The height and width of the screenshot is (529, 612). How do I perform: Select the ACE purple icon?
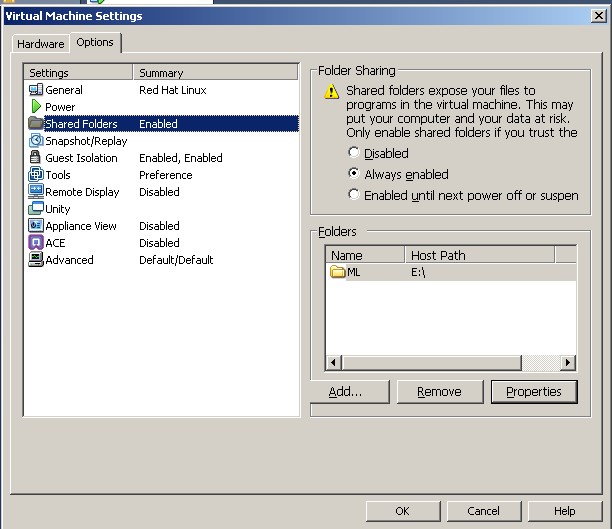[x=36, y=243]
